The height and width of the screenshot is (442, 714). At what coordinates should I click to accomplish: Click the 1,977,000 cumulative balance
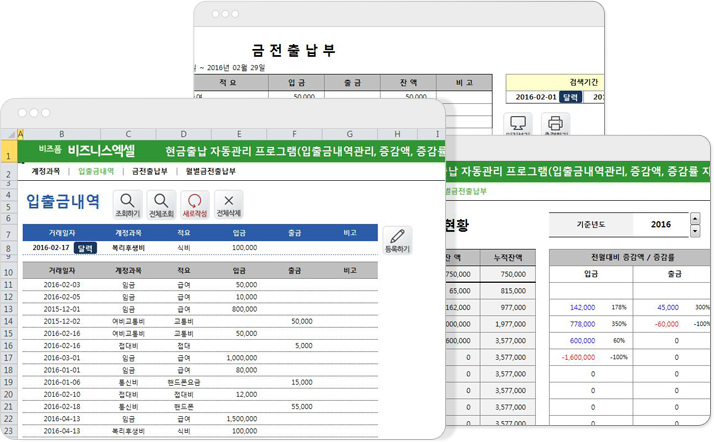click(x=510, y=324)
